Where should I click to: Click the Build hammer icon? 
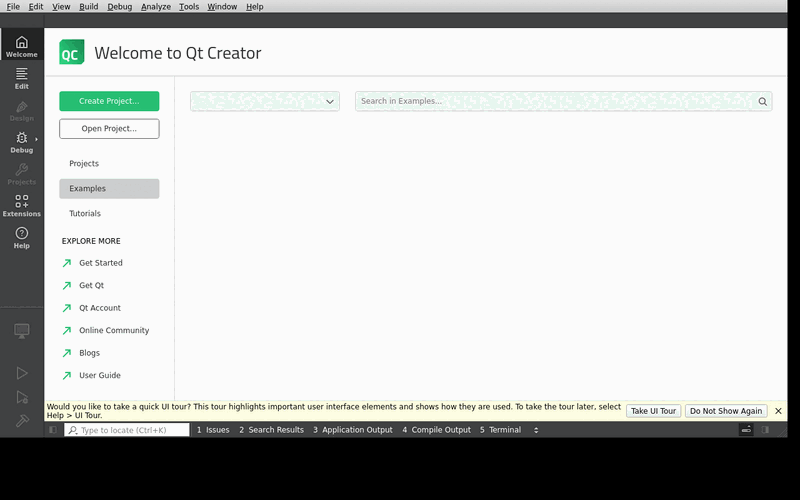pyautogui.click(x=21, y=421)
